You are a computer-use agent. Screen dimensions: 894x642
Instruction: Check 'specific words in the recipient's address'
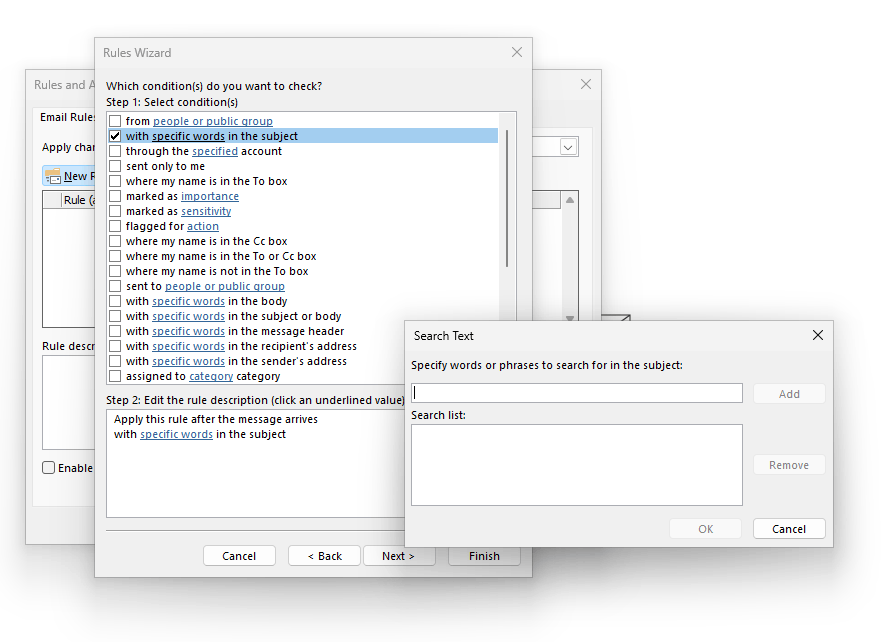pos(115,346)
